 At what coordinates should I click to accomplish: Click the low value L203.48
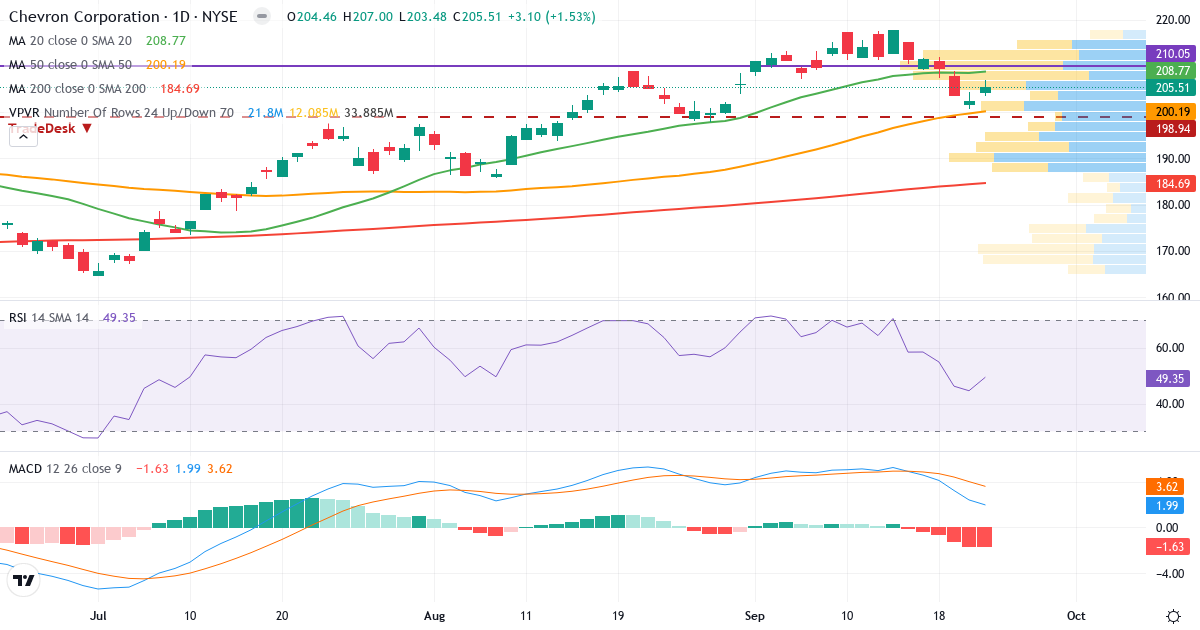pos(422,17)
